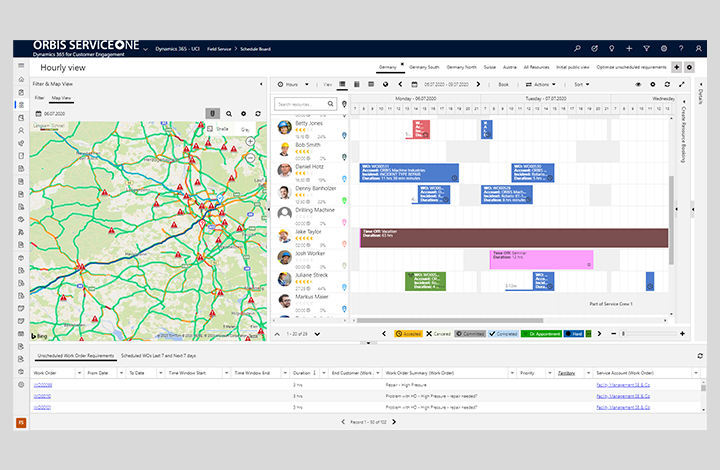Switch to grid table board view
This screenshot has height=470, width=720.
(371, 84)
